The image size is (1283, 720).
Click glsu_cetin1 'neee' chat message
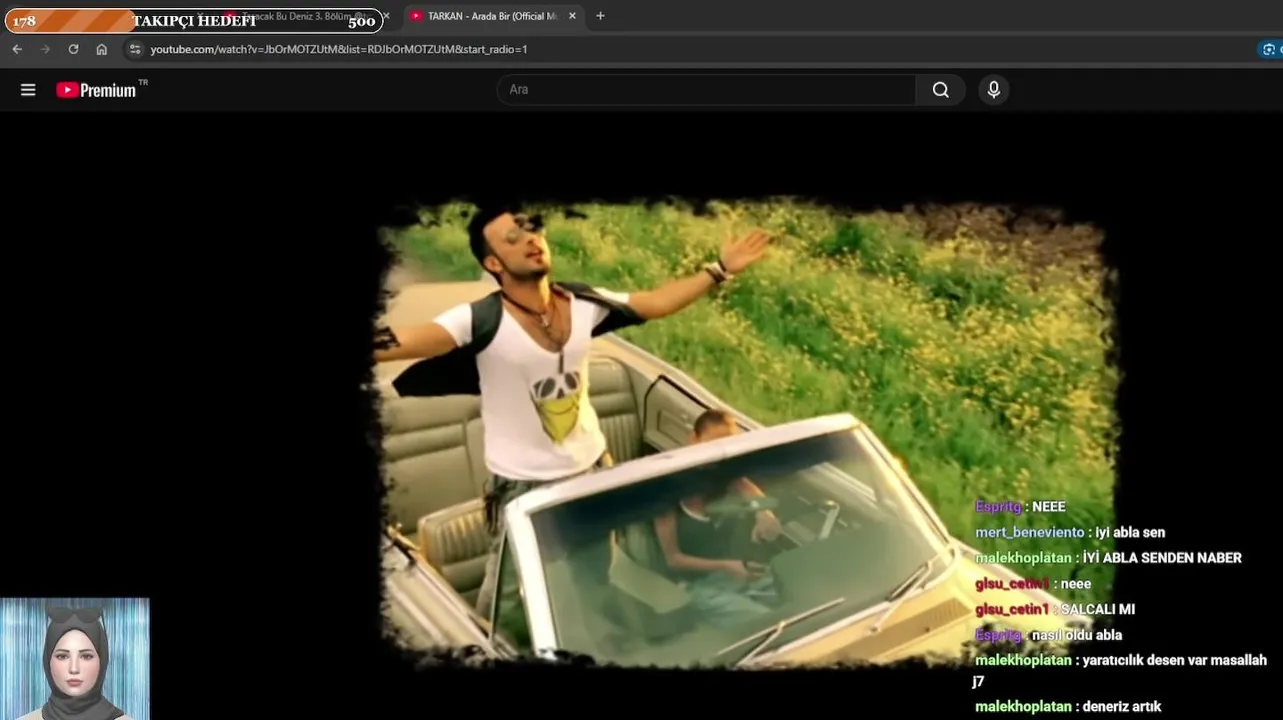pos(1076,583)
